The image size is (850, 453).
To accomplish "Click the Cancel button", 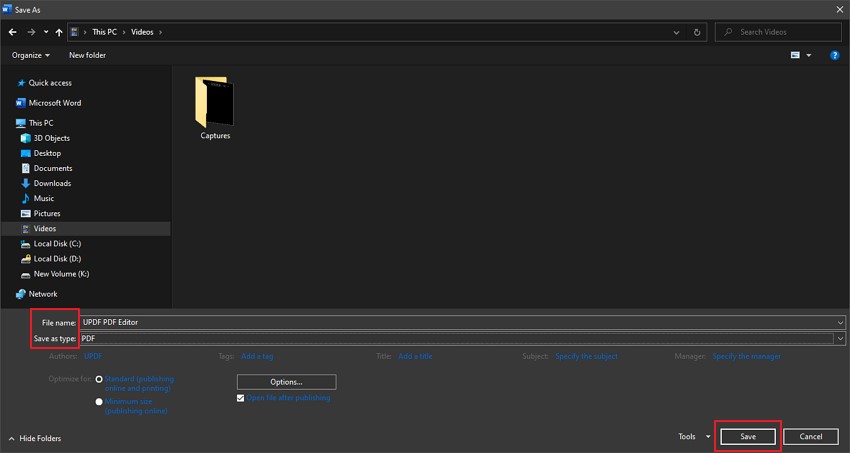I will point(811,437).
